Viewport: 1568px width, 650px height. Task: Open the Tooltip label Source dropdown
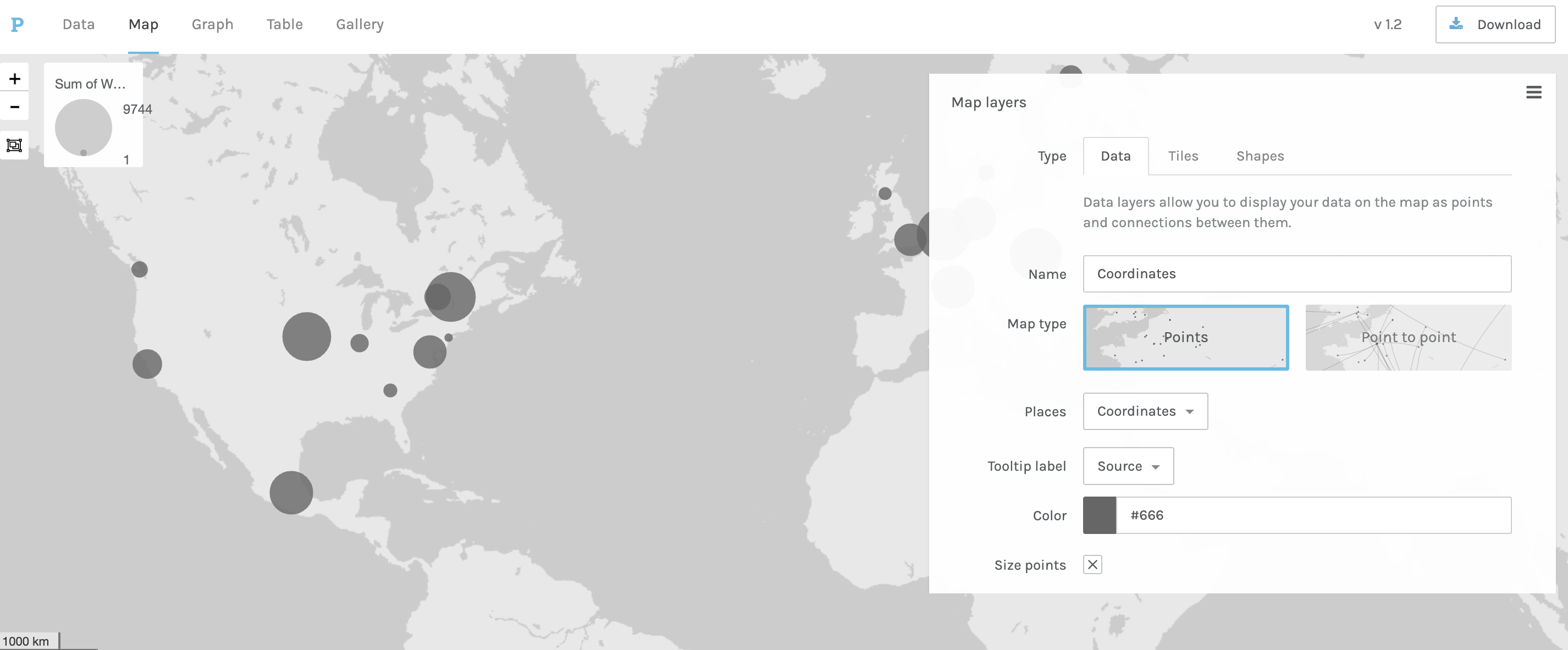tap(1127, 466)
